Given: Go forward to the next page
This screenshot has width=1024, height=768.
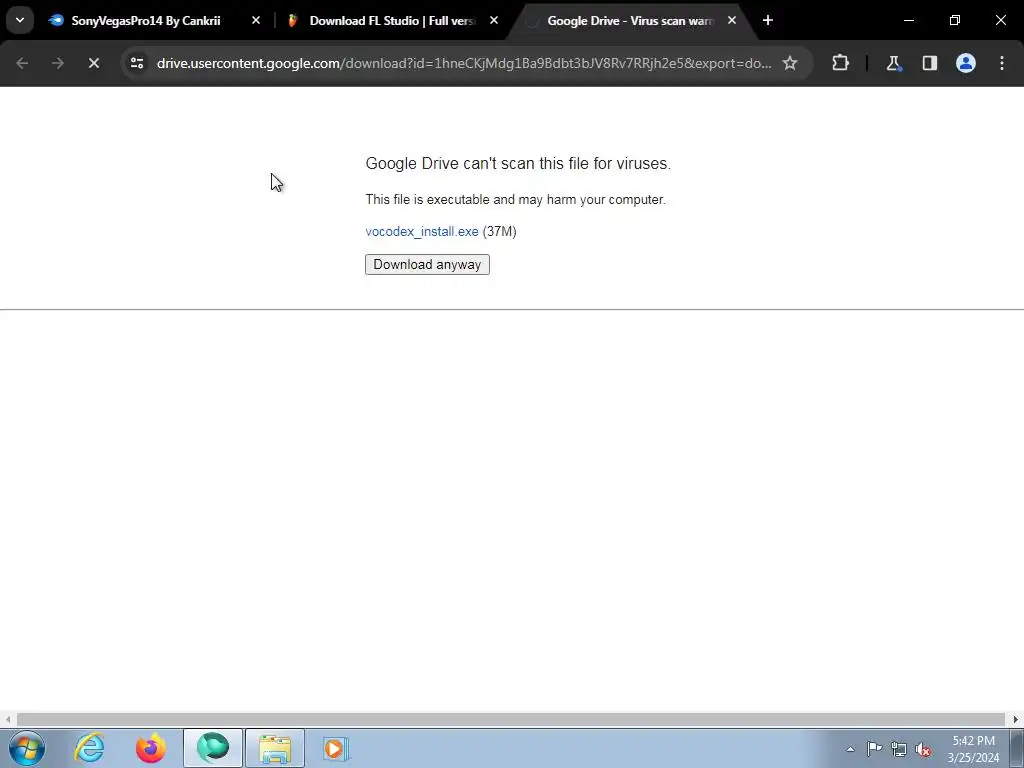Looking at the screenshot, I should pos(57,63).
